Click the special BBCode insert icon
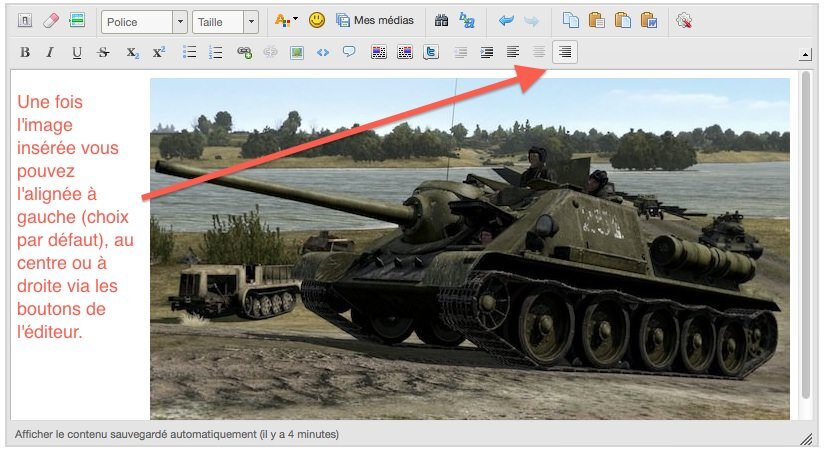This screenshot has height=453, width=826. tap(77, 21)
